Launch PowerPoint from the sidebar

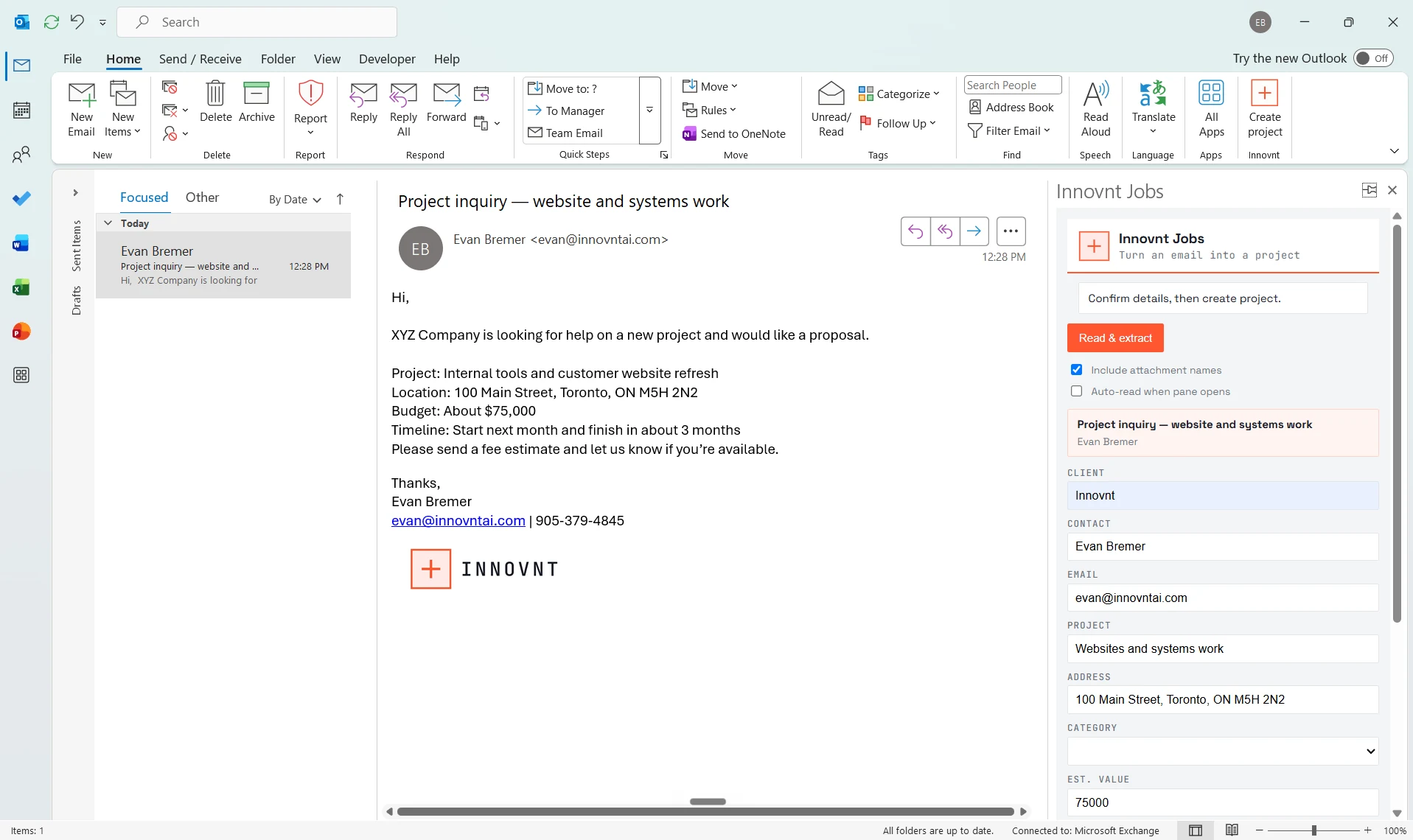click(x=21, y=332)
